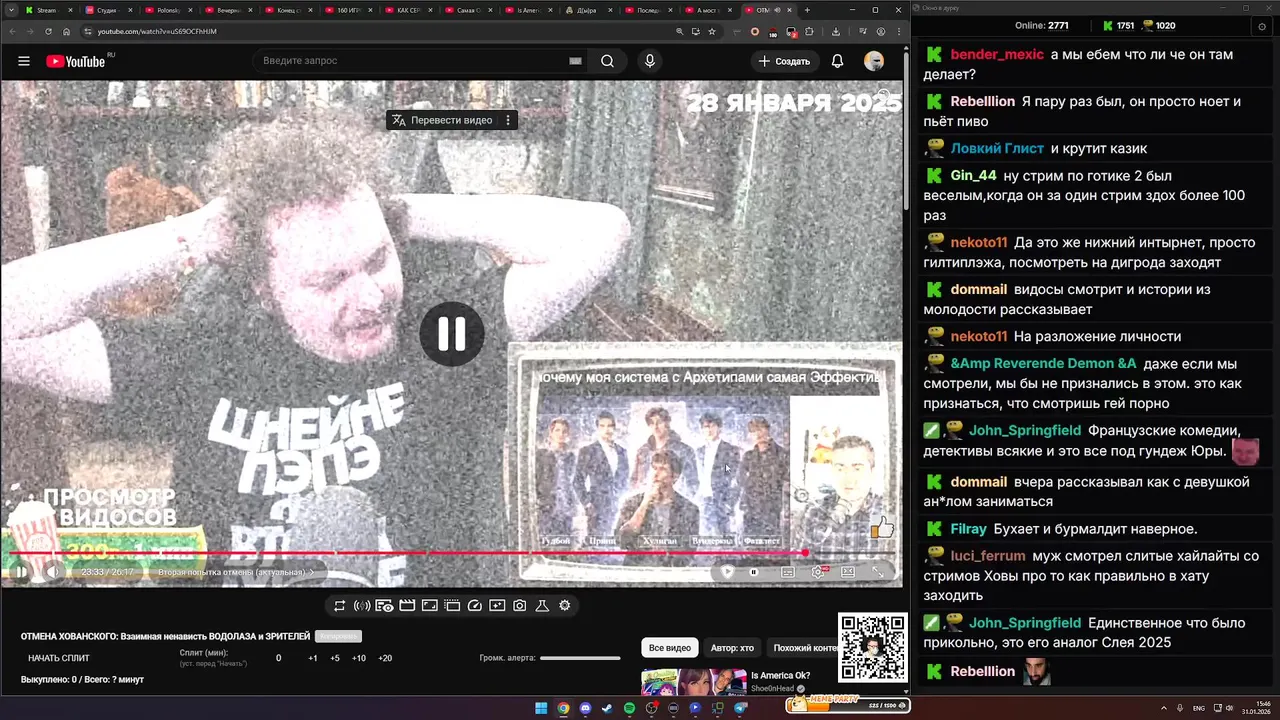Click the play/pause control in the player bar

pos(20,572)
